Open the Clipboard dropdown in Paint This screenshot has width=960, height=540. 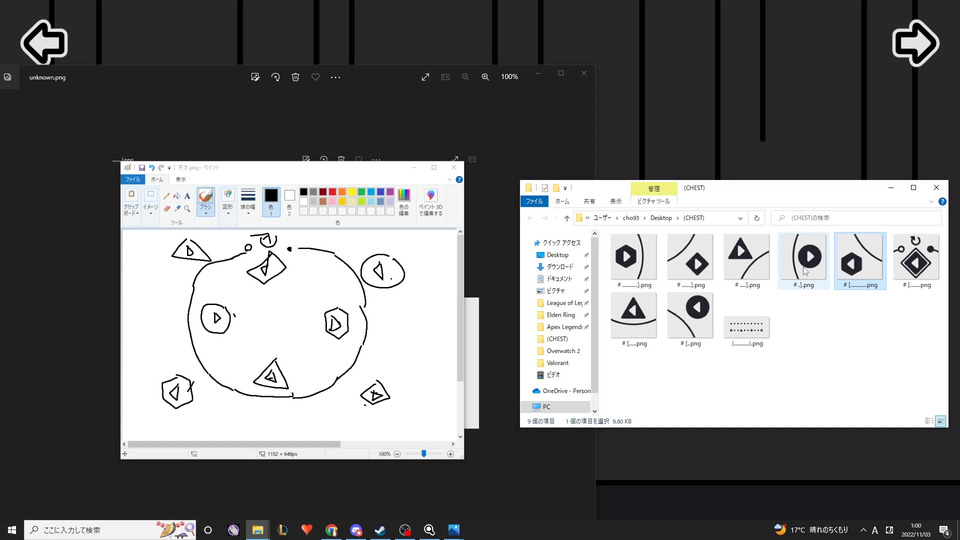click(131, 202)
